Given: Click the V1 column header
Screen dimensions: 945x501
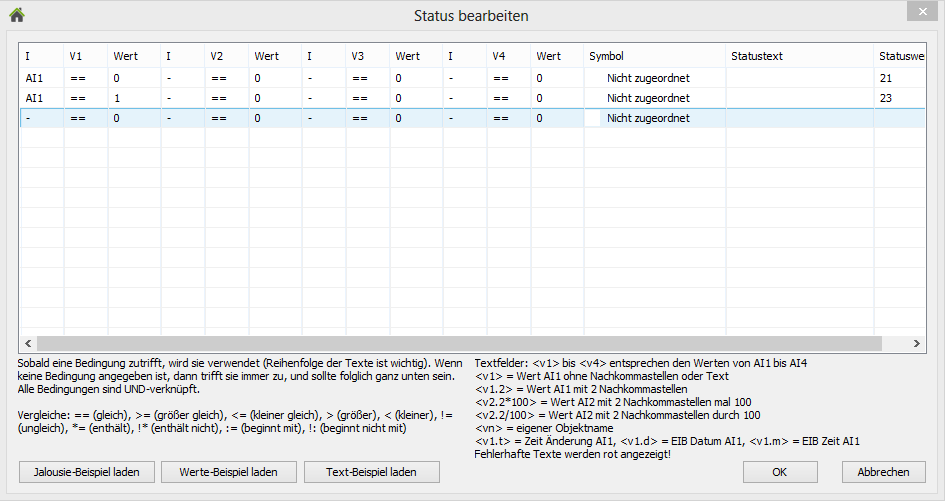Looking at the screenshot, I should [86, 56].
